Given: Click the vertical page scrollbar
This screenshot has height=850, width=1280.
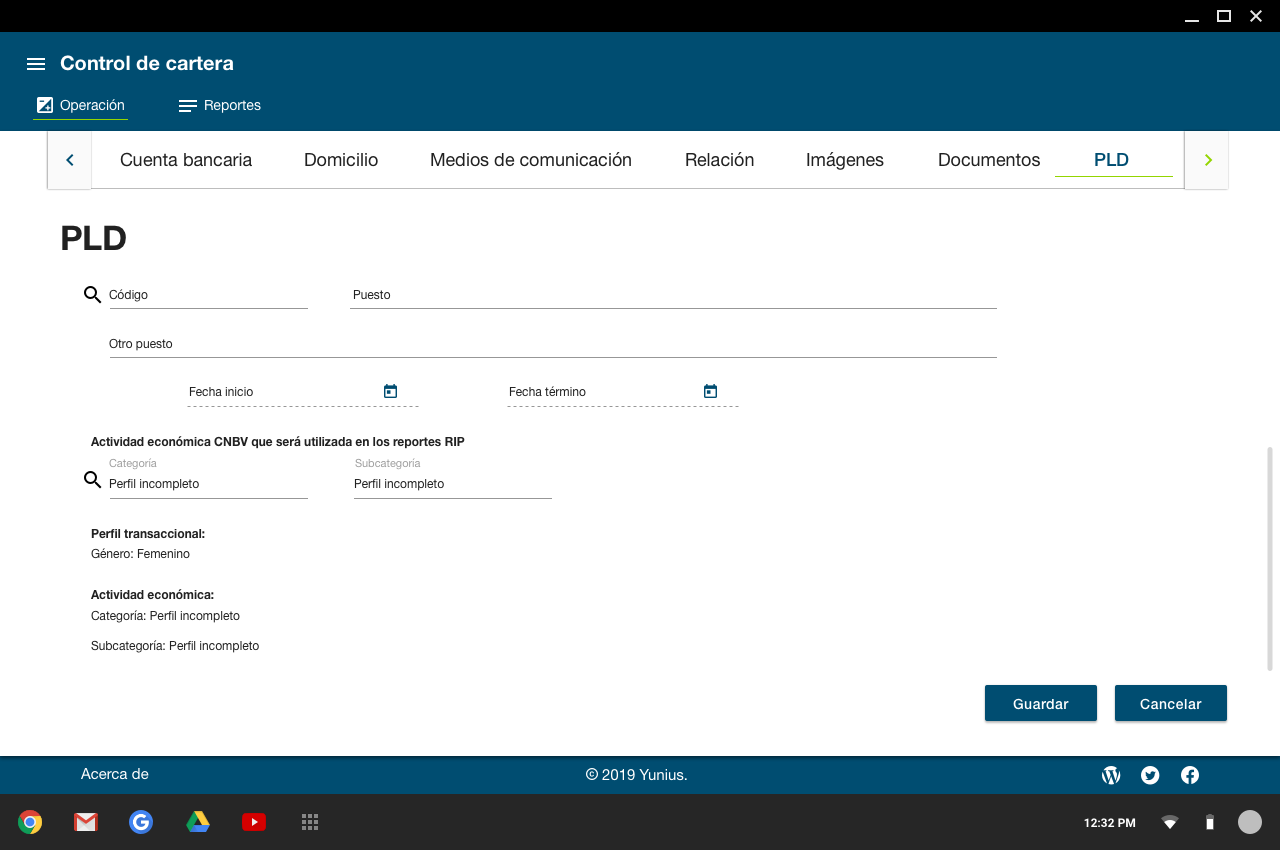Looking at the screenshot, I should (1270, 558).
